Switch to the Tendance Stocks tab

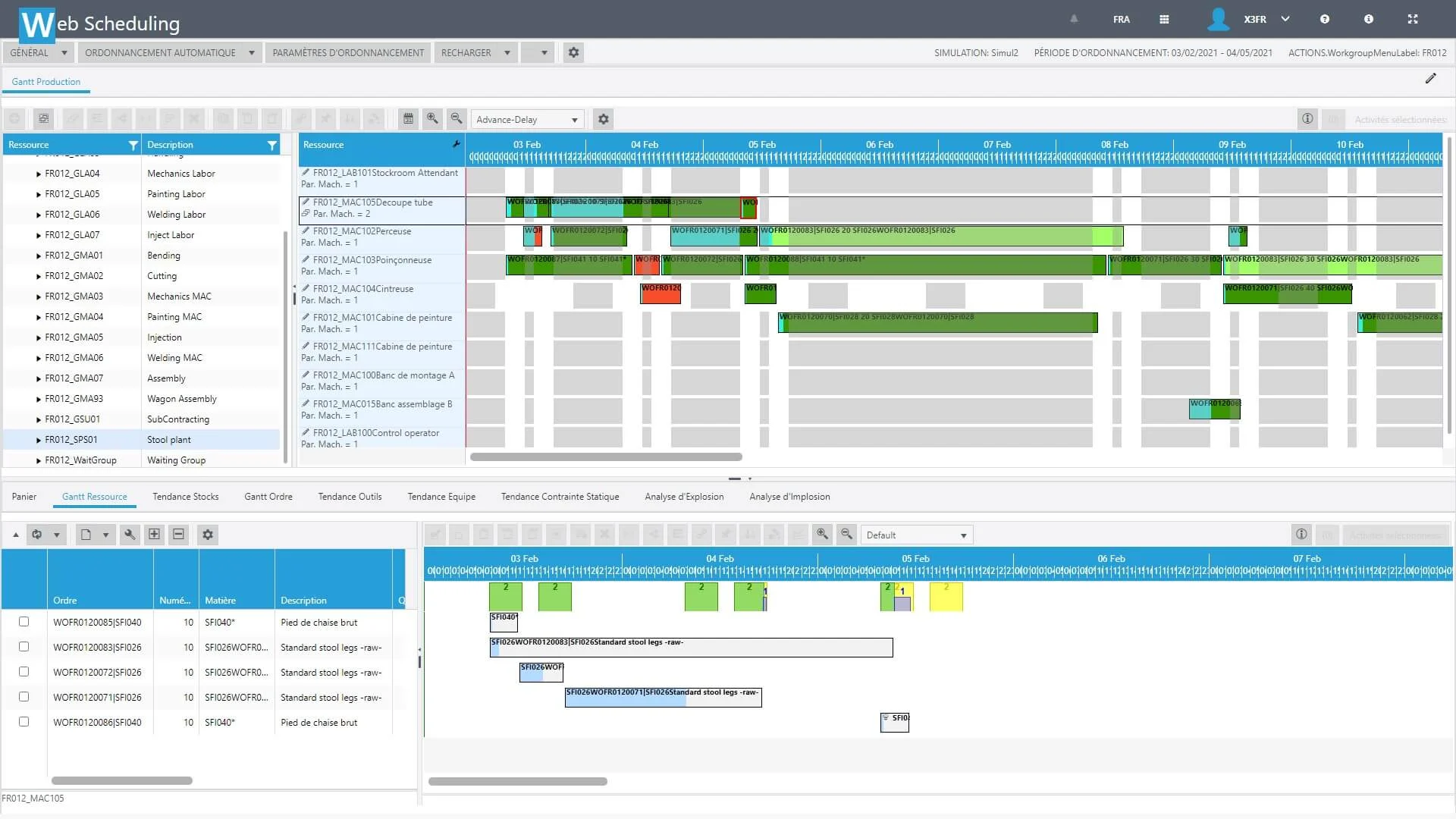point(185,497)
